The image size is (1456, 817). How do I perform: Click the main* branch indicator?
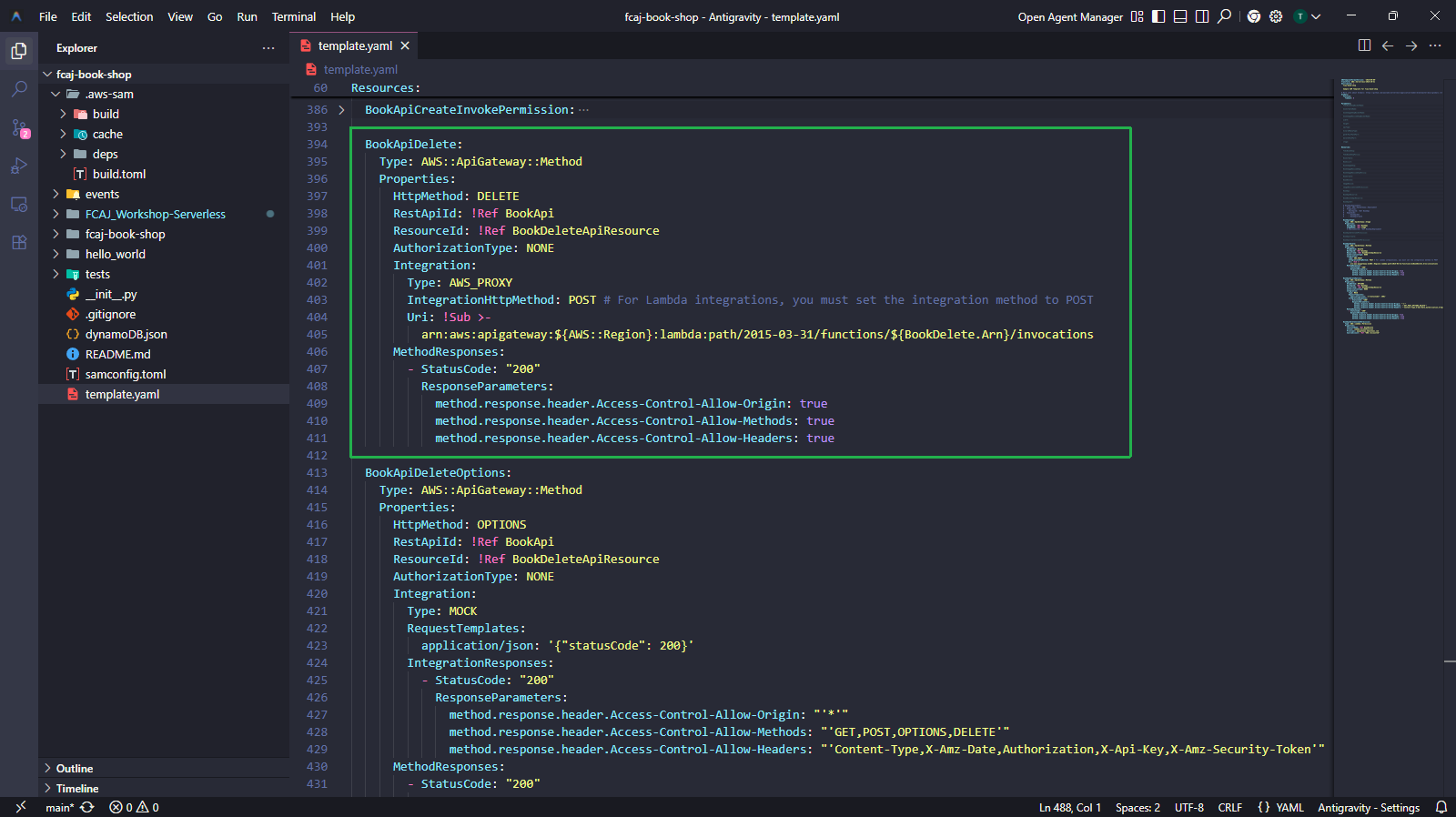pos(60,808)
